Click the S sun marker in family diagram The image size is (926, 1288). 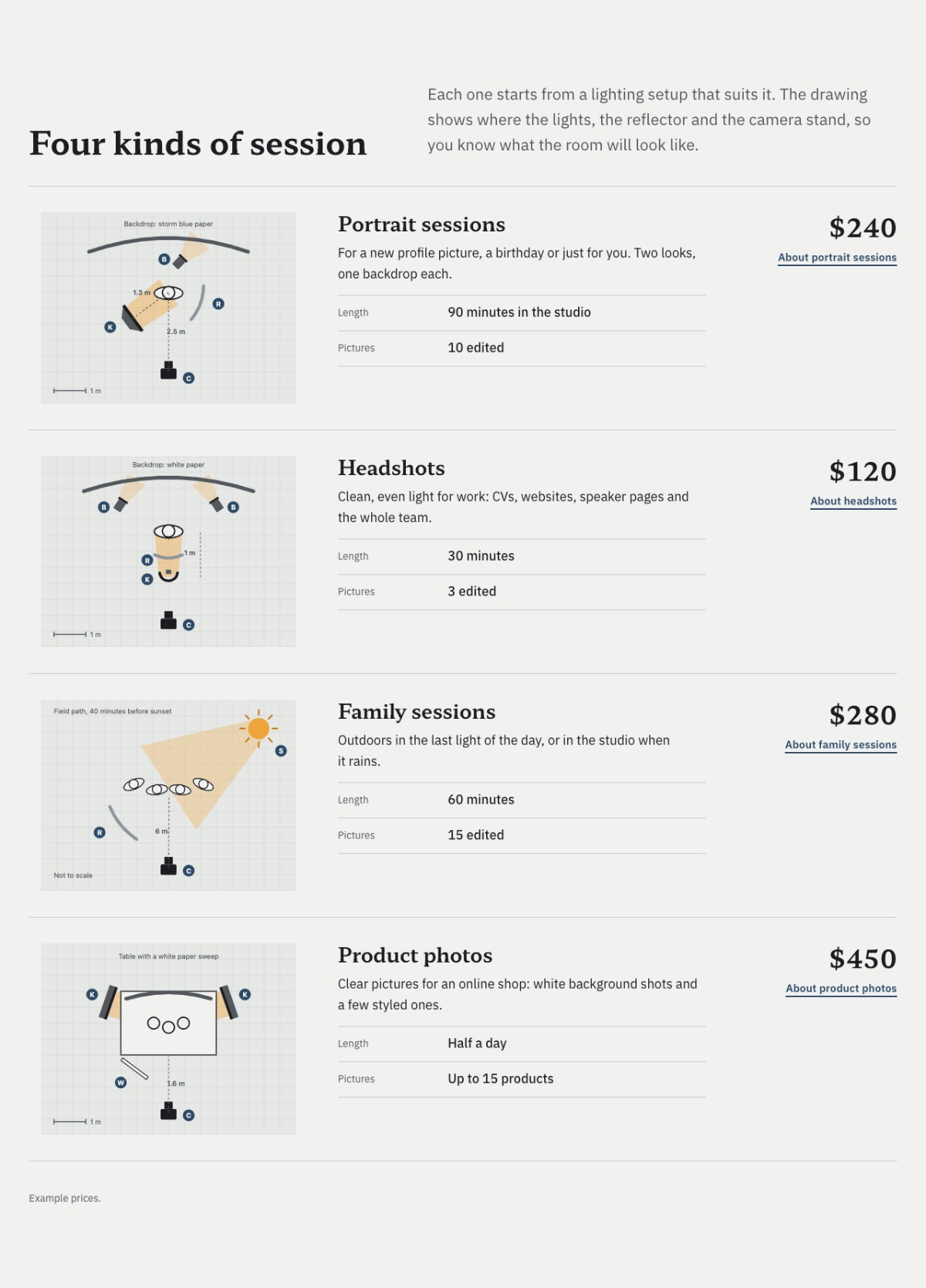(281, 750)
